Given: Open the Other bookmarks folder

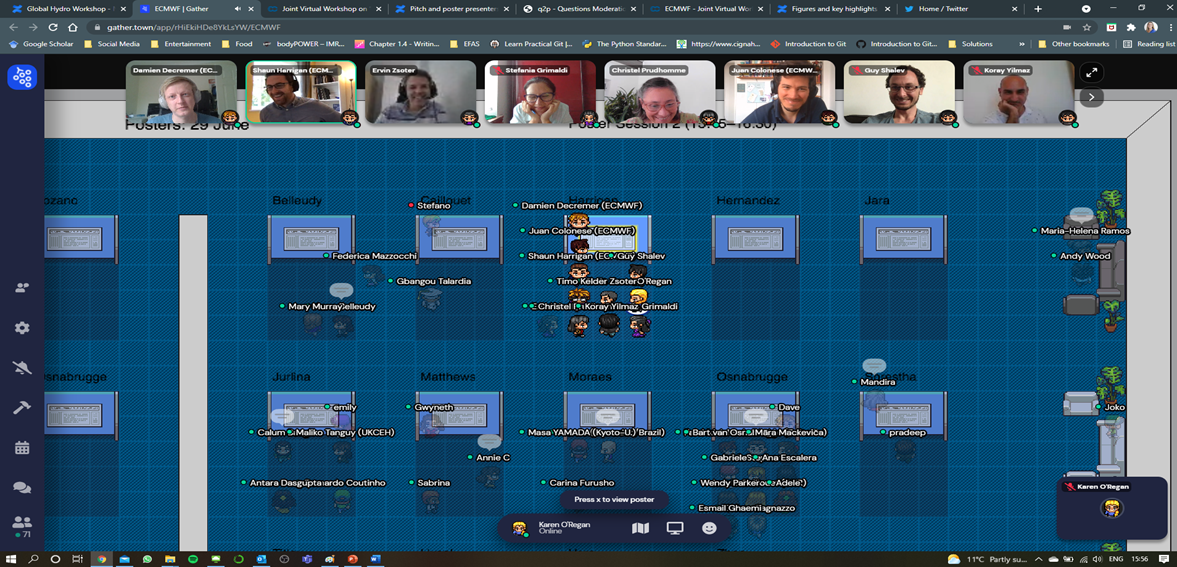Looking at the screenshot, I should (1072, 44).
